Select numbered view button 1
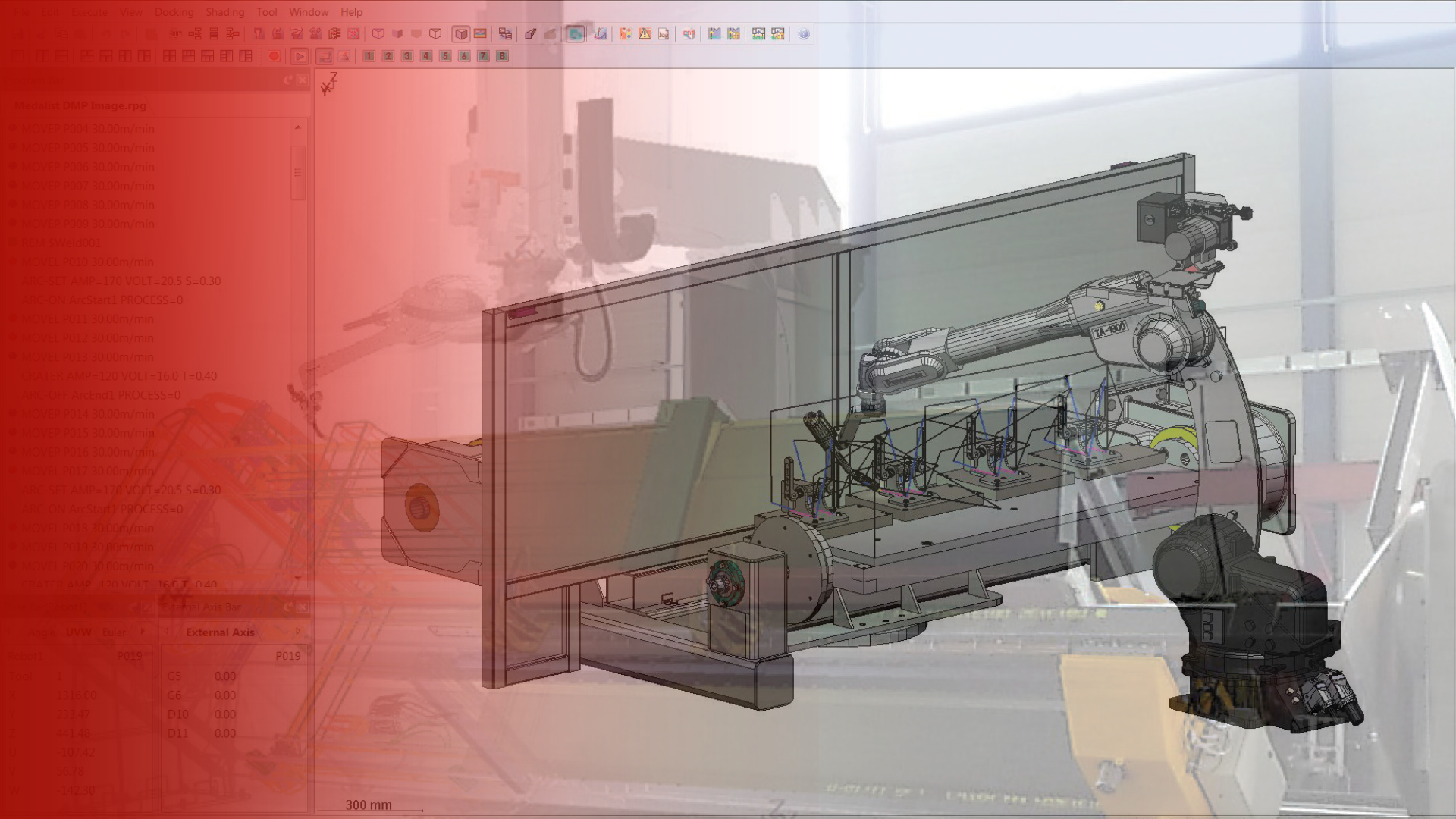Viewport: 1456px width, 819px height. pos(369,56)
